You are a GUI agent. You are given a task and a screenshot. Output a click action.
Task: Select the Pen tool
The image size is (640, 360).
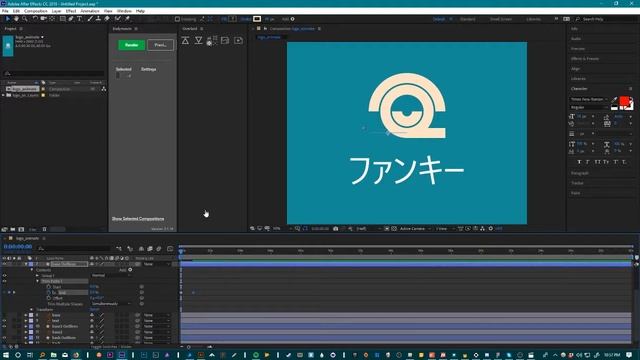click(71, 19)
